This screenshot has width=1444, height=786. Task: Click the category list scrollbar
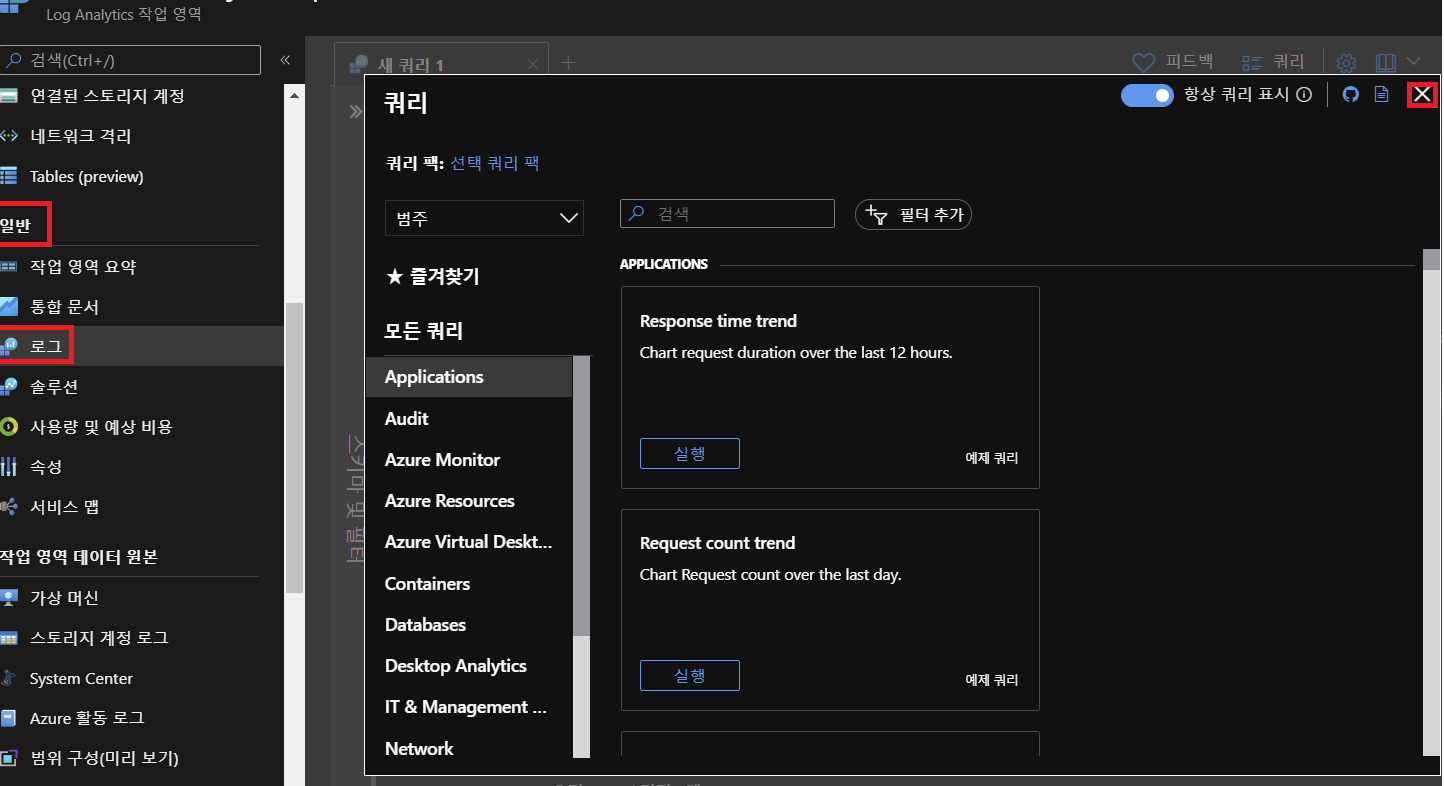pos(581,495)
